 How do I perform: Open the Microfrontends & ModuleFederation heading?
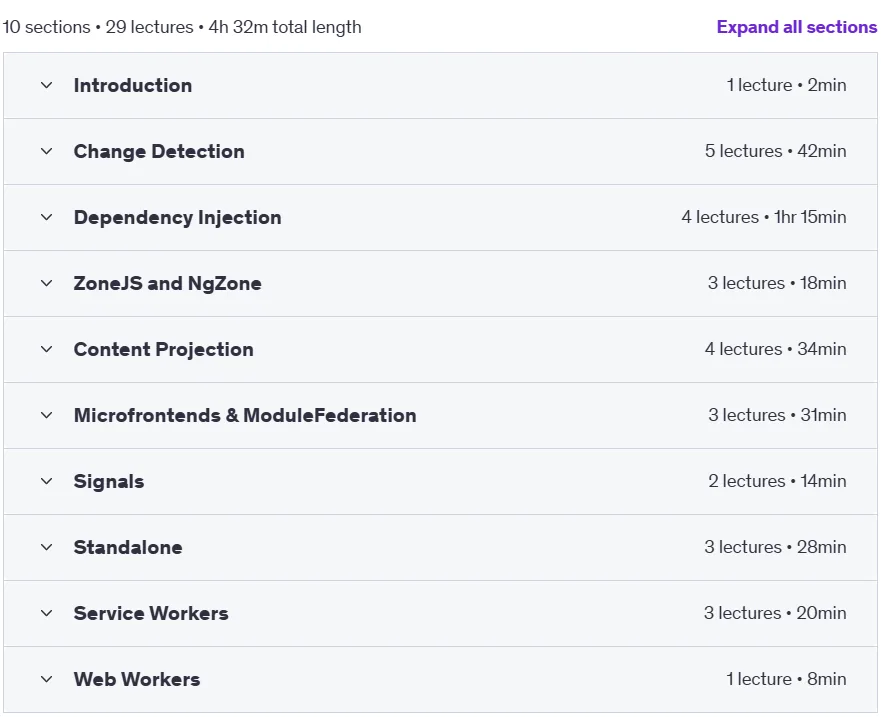pyautogui.click(x=245, y=415)
